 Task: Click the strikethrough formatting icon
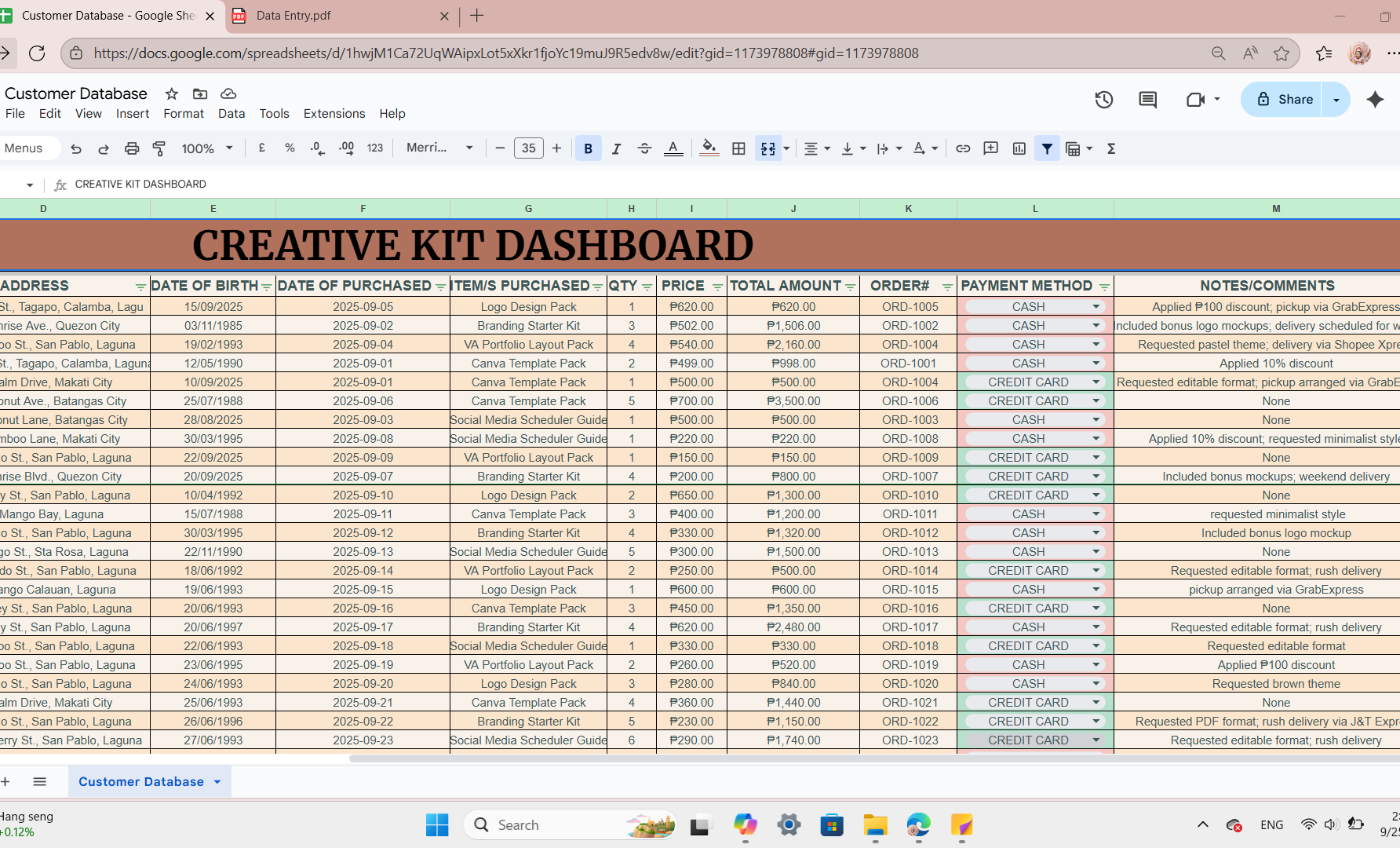(x=644, y=148)
